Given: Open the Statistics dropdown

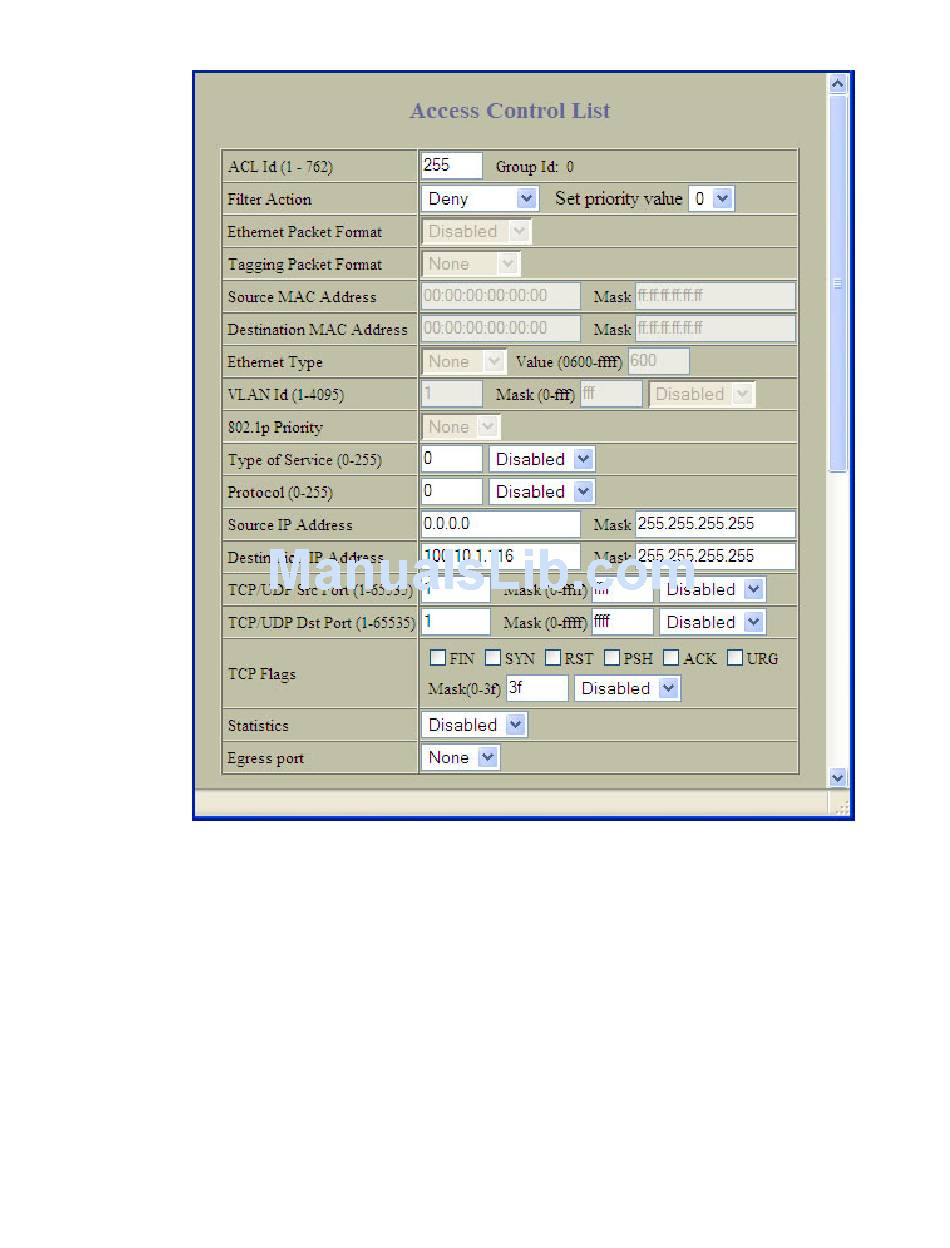Looking at the screenshot, I should pos(474,725).
